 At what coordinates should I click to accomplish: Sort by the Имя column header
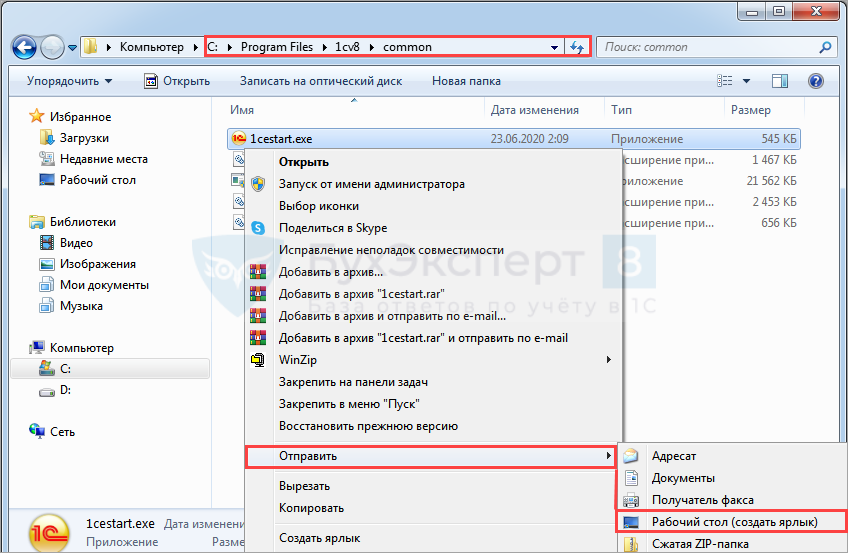[x=242, y=110]
